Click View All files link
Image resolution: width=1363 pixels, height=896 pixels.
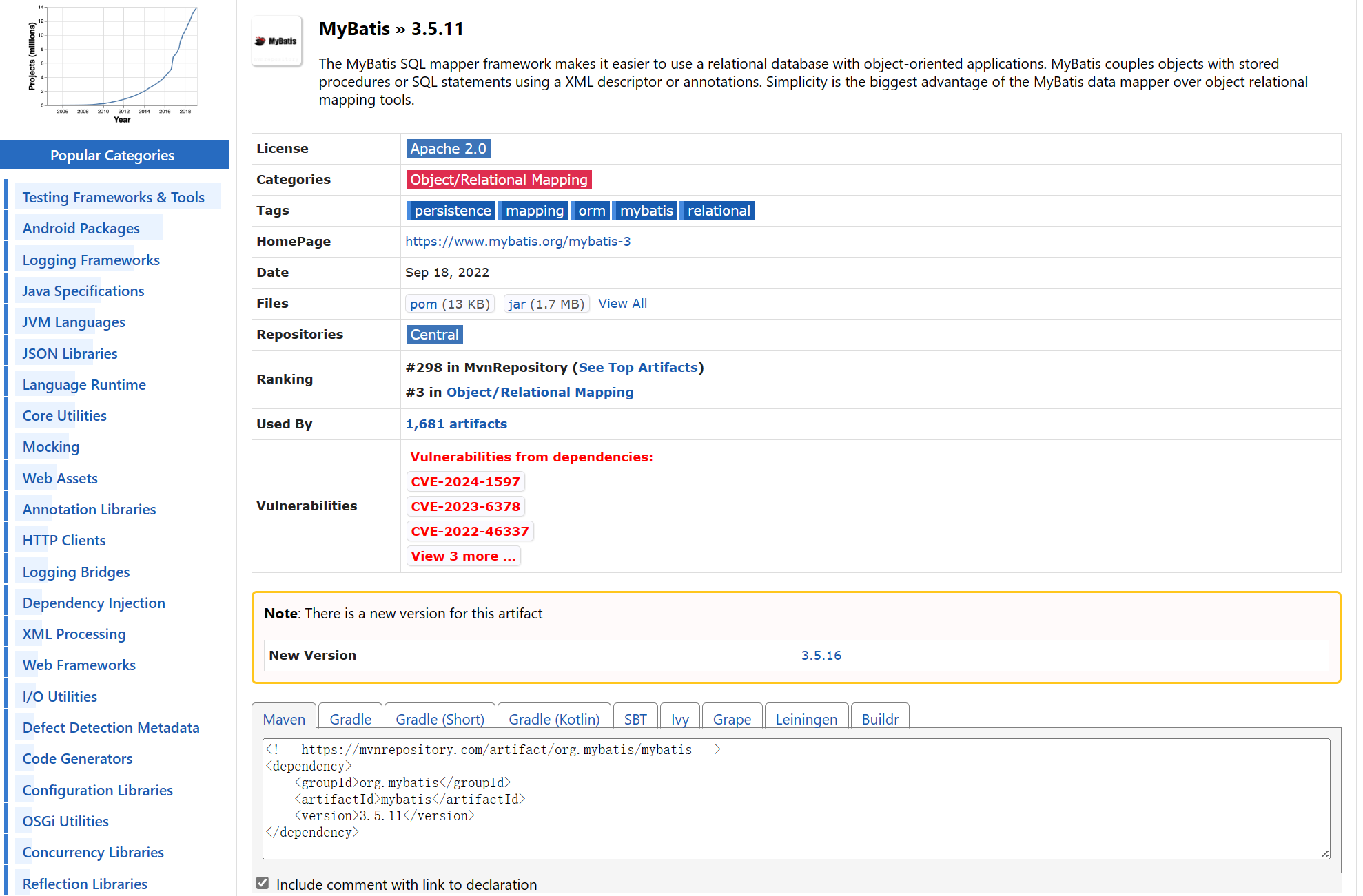click(x=622, y=304)
